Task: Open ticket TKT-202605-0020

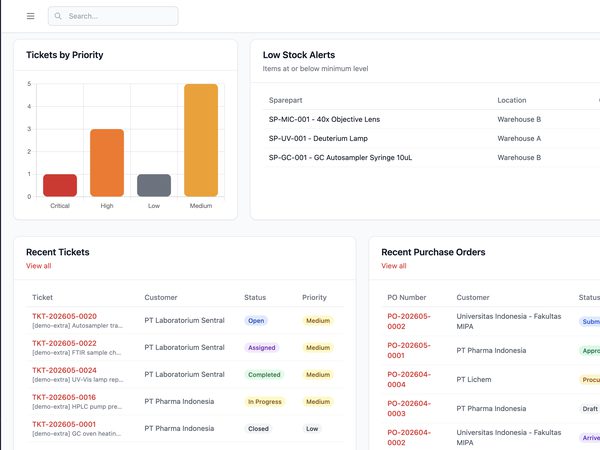Action: 64,316
